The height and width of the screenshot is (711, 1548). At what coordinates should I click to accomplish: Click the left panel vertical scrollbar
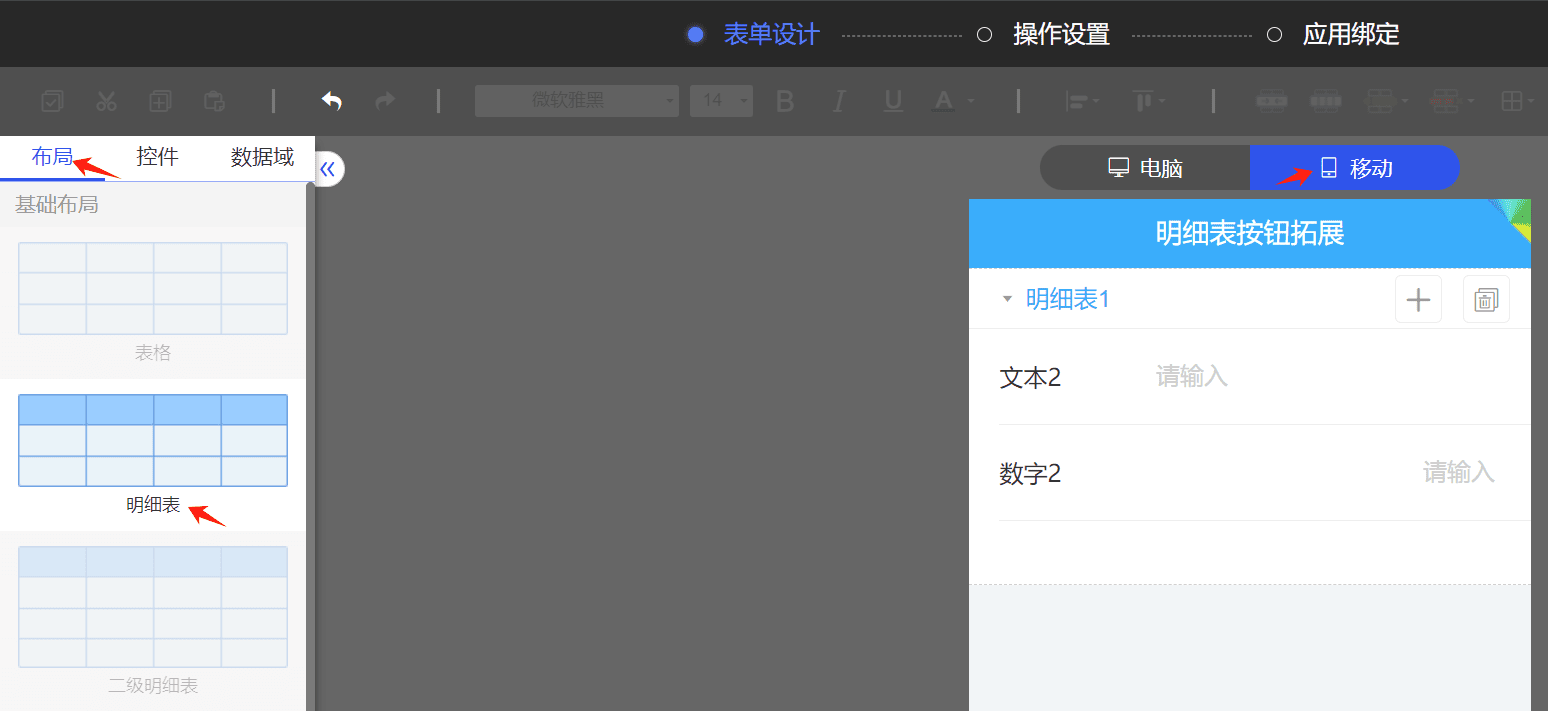coord(310,445)
